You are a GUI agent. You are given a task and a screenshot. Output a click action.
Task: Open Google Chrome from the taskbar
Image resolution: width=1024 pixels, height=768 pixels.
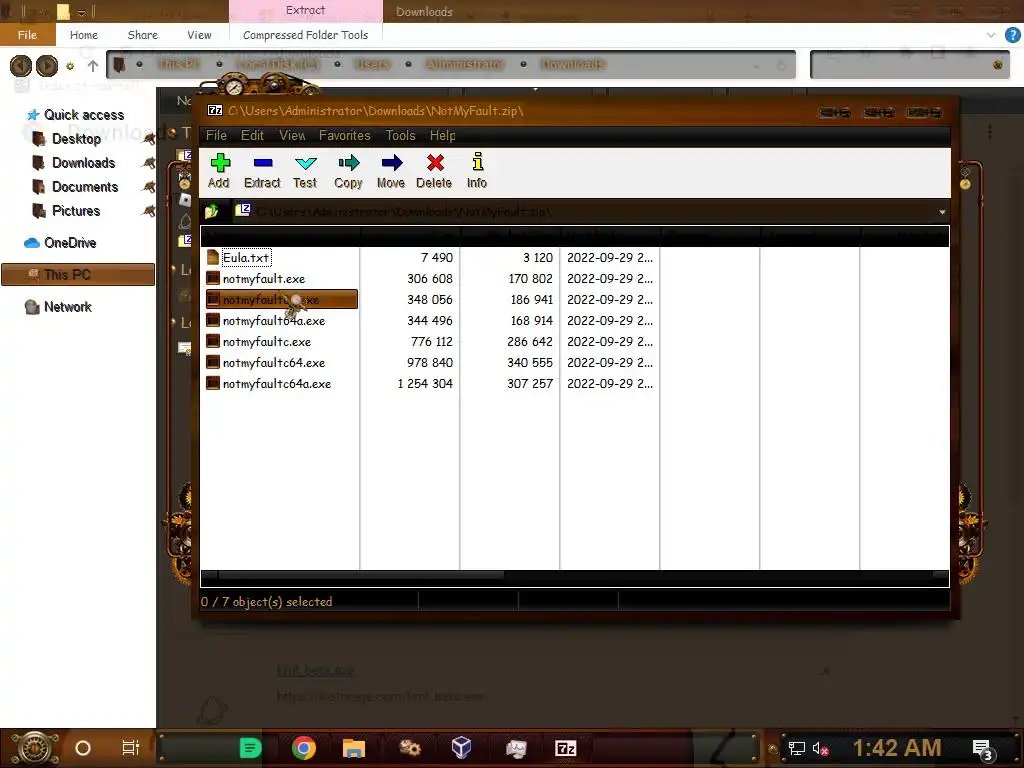click(304, 748)
